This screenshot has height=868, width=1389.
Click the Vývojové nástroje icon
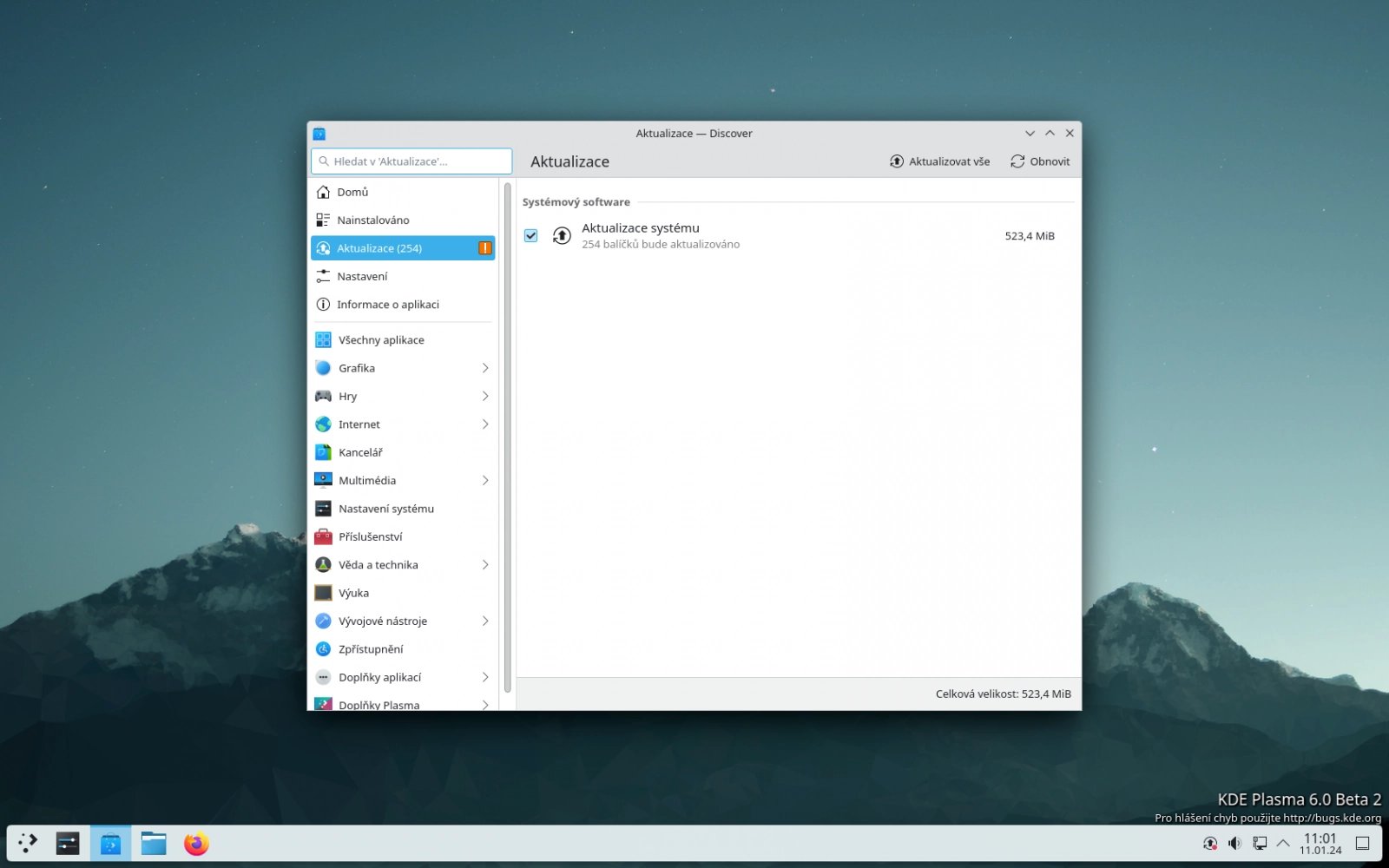point(323,621)
